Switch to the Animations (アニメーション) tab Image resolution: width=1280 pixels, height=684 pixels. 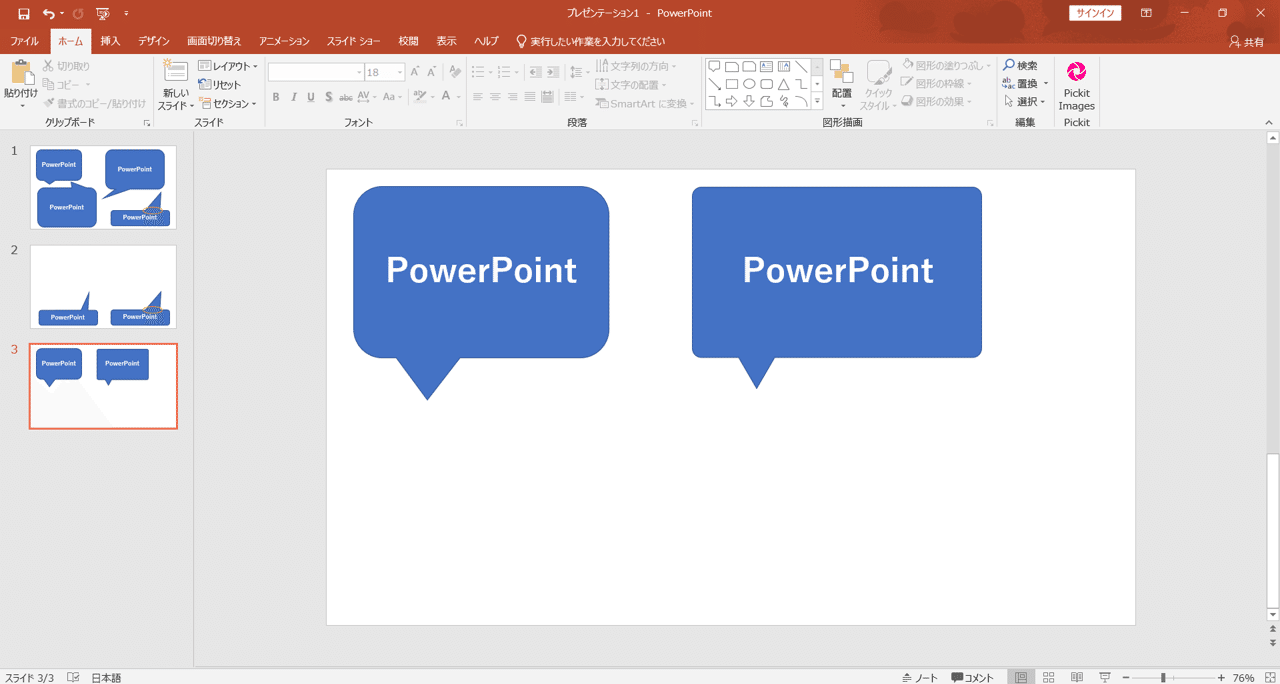click(284, 41)
